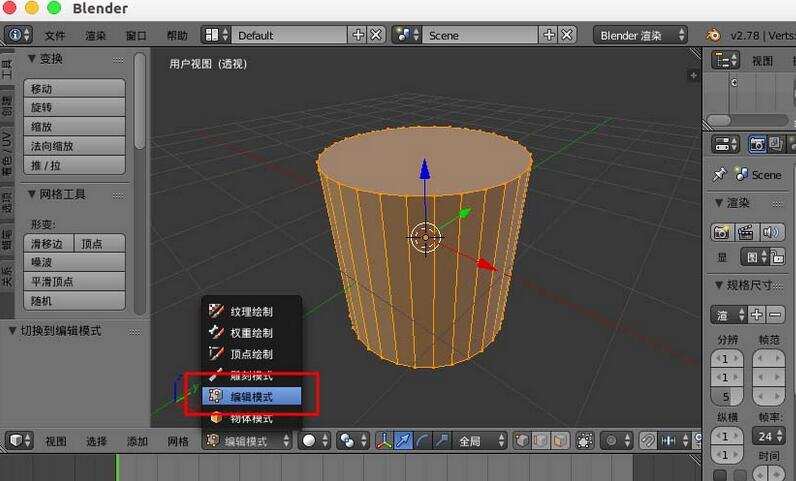
Task: Open the Properties editor type selector
Action: pos(725,144)
